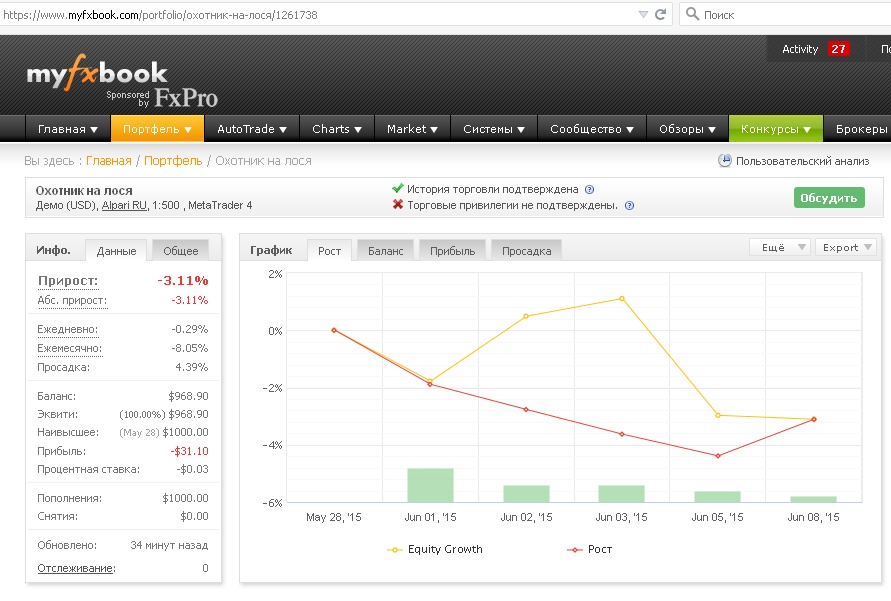This screenshot has width=891, height=601.
Task: Open the FxPro sponsor logo link
Action: [186, 98]
